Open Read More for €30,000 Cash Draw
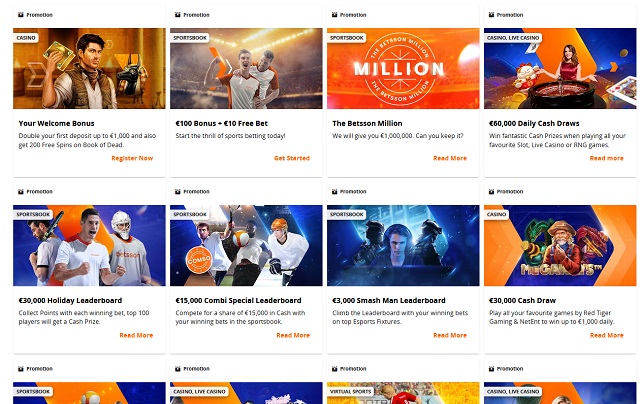This screenshot has width=640, height=404. [607, 335]
